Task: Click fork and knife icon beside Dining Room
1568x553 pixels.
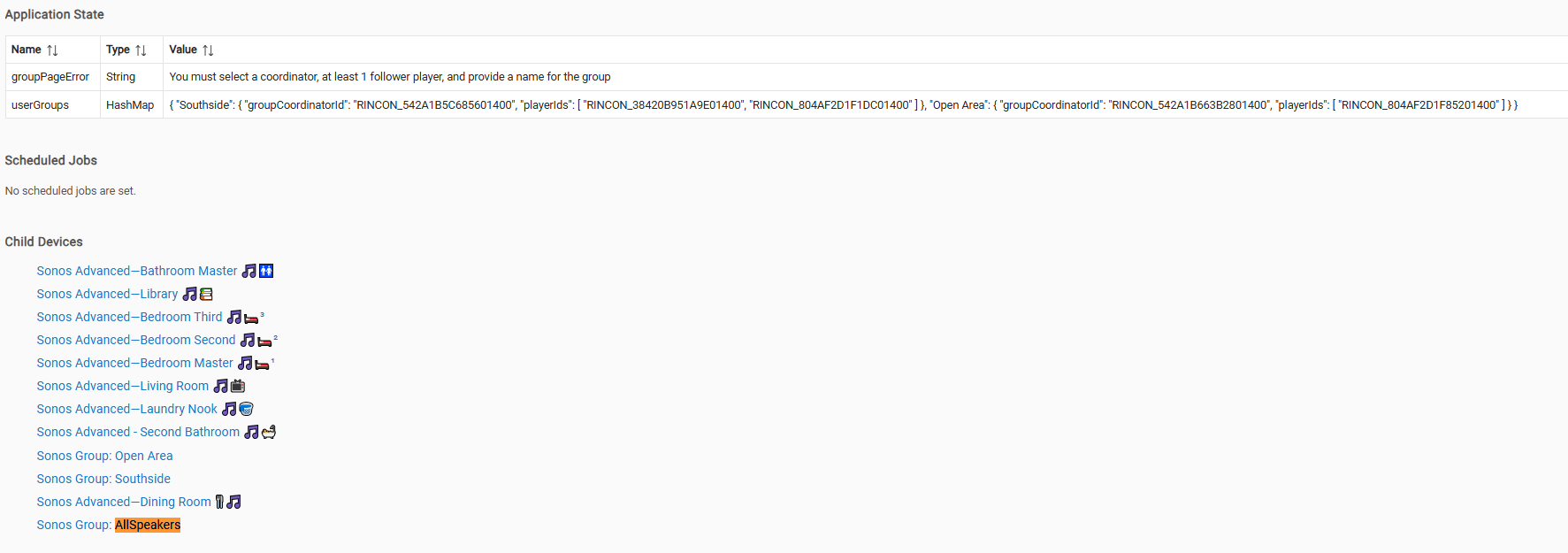Action: coord(219,502)
